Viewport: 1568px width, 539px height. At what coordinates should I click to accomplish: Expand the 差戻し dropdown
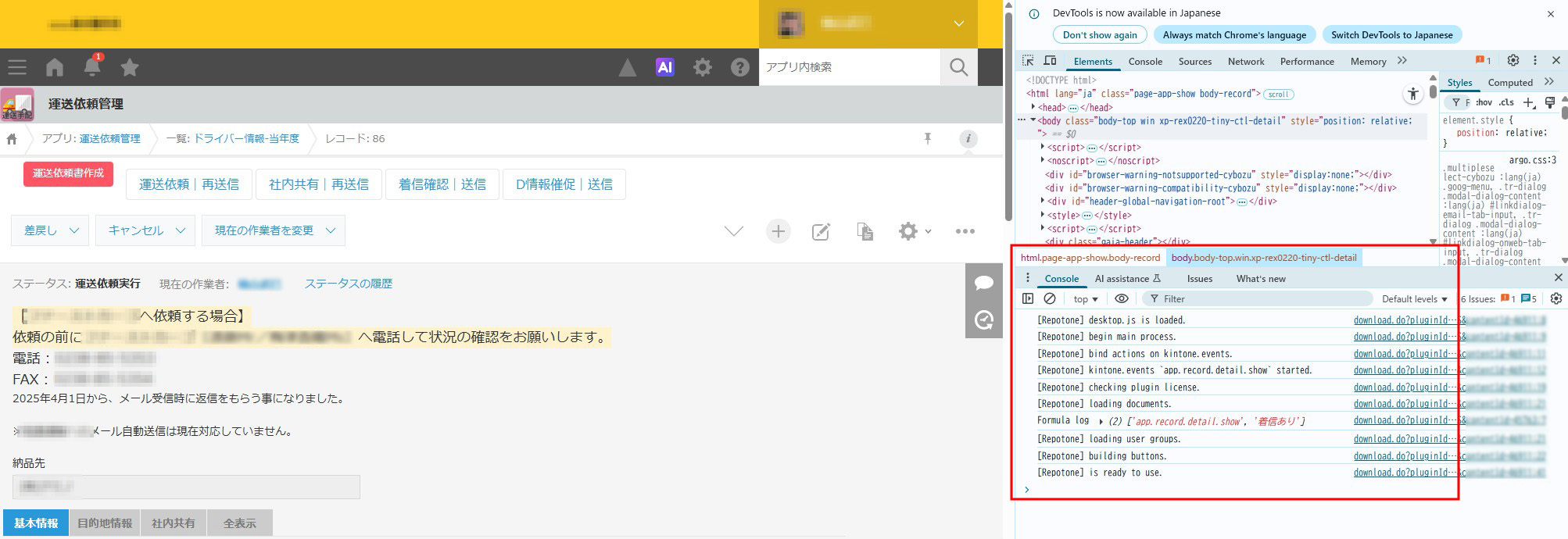pyautogui.click(x=50, y=230)
